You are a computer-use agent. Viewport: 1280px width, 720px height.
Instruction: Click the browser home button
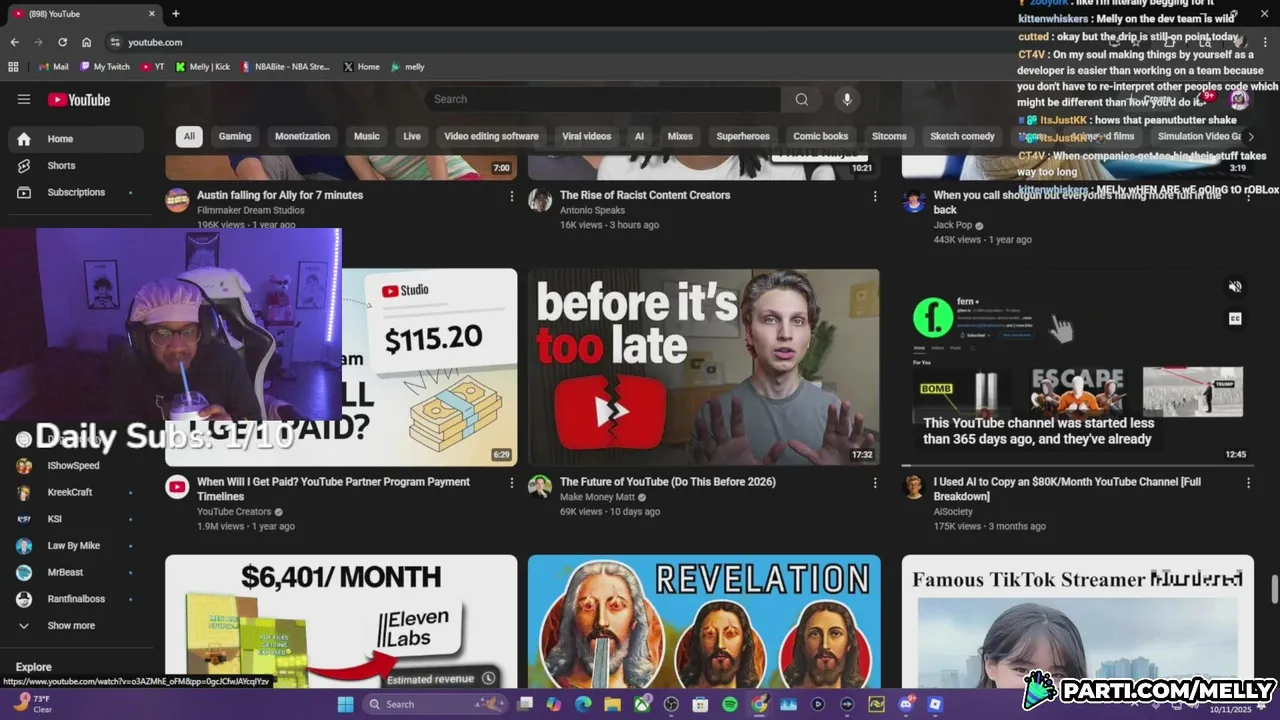pyautogui.click(x=86, y=42)
